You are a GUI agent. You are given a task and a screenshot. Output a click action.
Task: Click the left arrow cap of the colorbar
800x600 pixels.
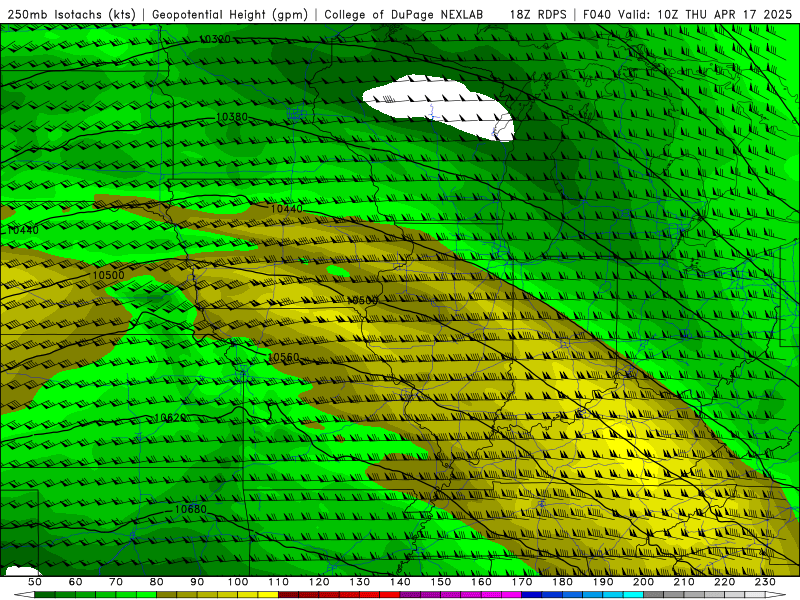(24, 594)
